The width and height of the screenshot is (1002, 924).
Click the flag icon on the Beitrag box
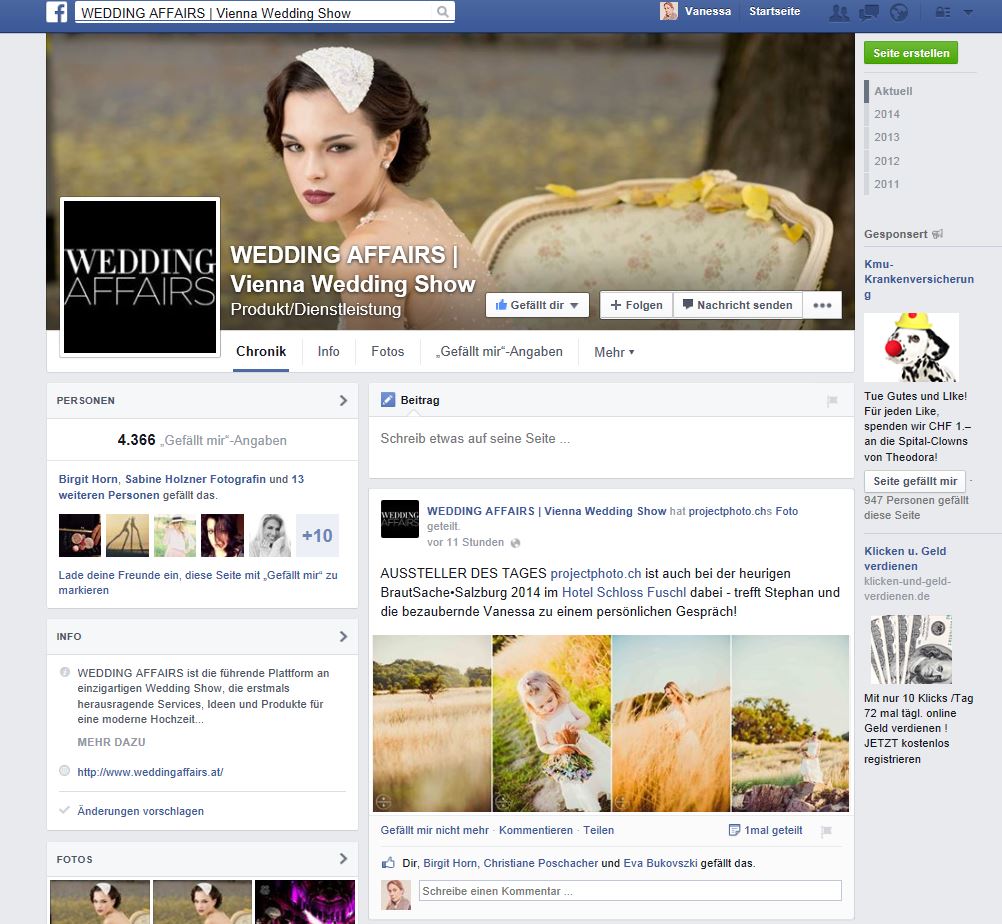(832, 400)
